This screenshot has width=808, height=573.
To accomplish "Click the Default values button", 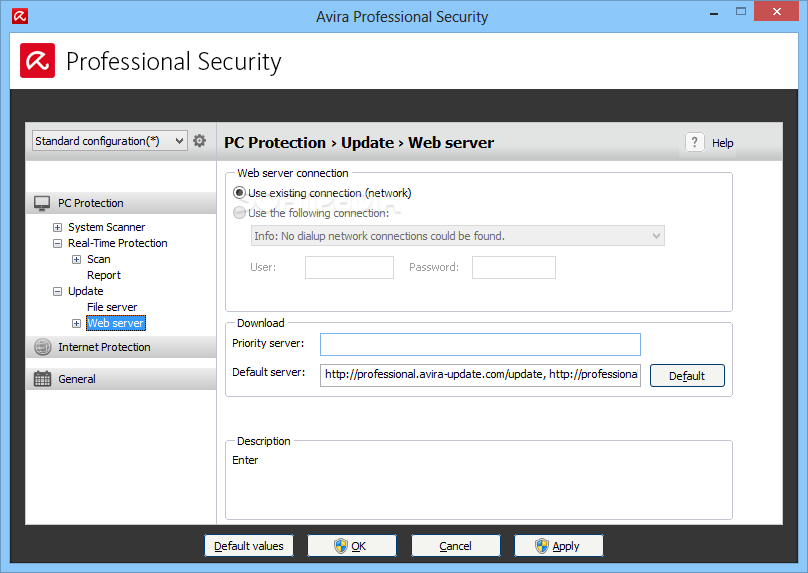I will click(249, 546).
